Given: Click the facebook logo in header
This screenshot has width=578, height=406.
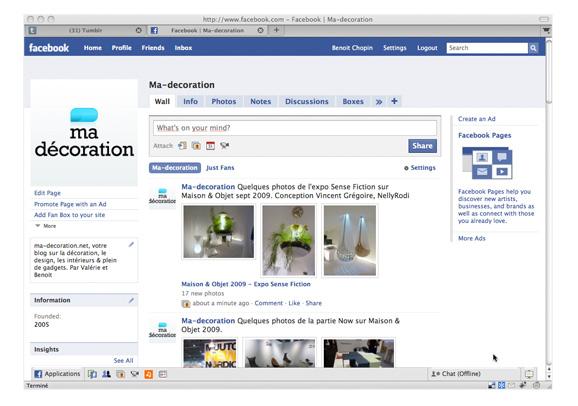Looking at the screenshot, I should (49, 48).
